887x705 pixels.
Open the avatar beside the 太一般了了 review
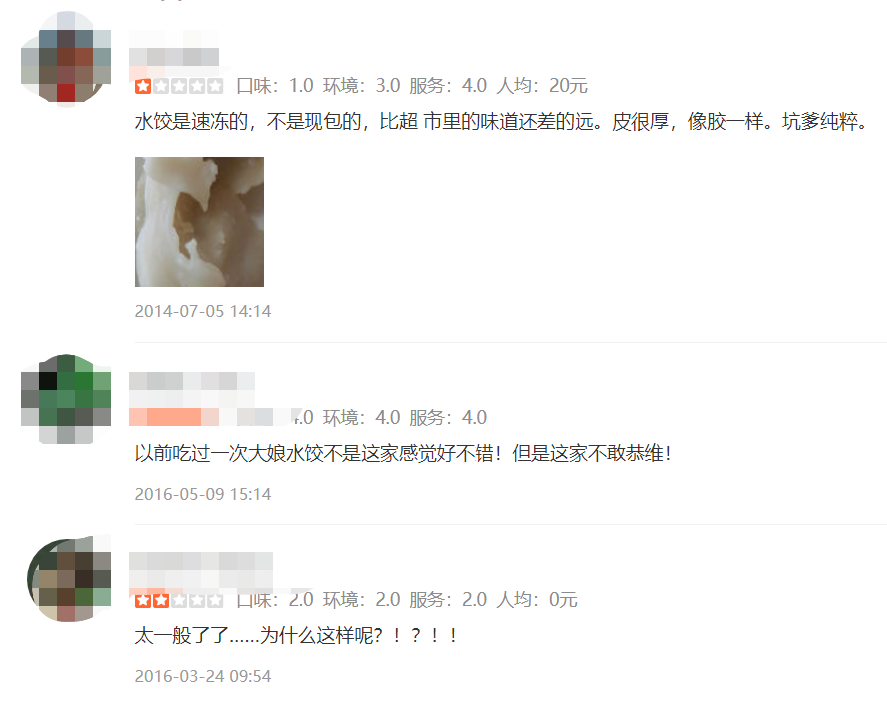pos(68,579)
